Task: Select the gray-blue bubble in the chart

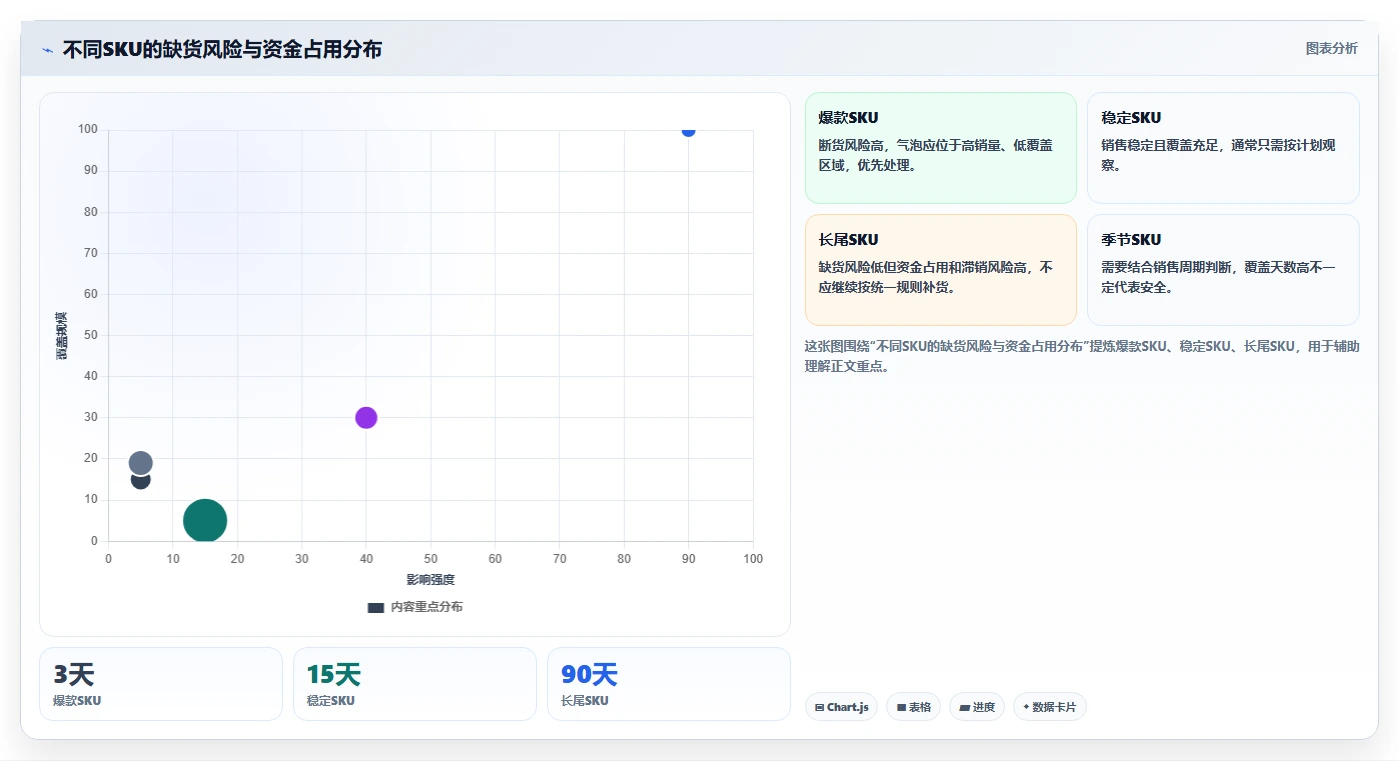Action: (x=141, y=463)
